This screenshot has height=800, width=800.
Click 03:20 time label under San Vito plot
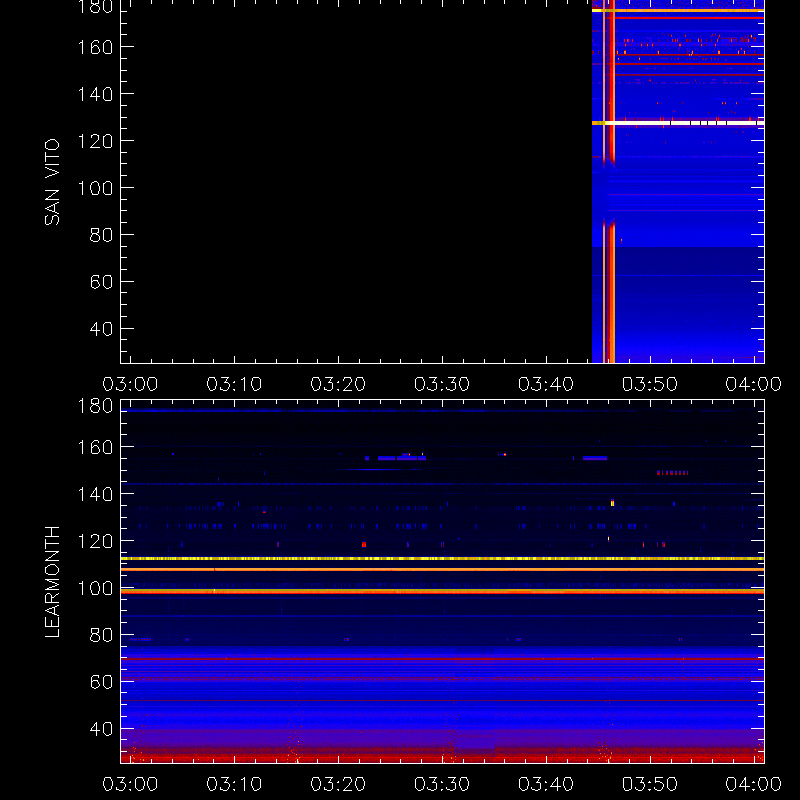coord(338,384)
